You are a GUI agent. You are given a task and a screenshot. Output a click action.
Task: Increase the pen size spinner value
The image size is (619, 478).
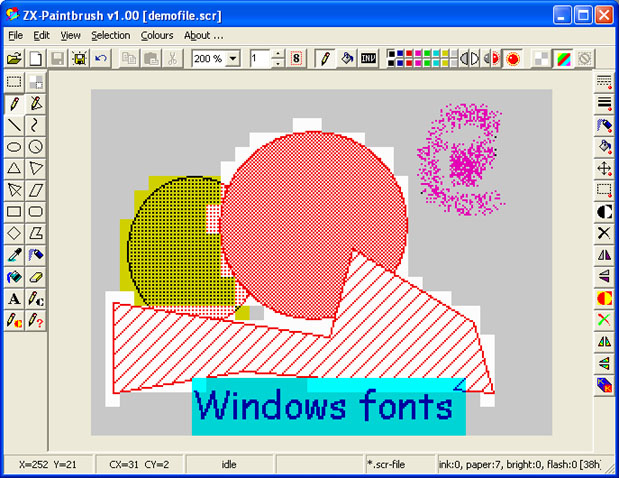pos(279,55)
